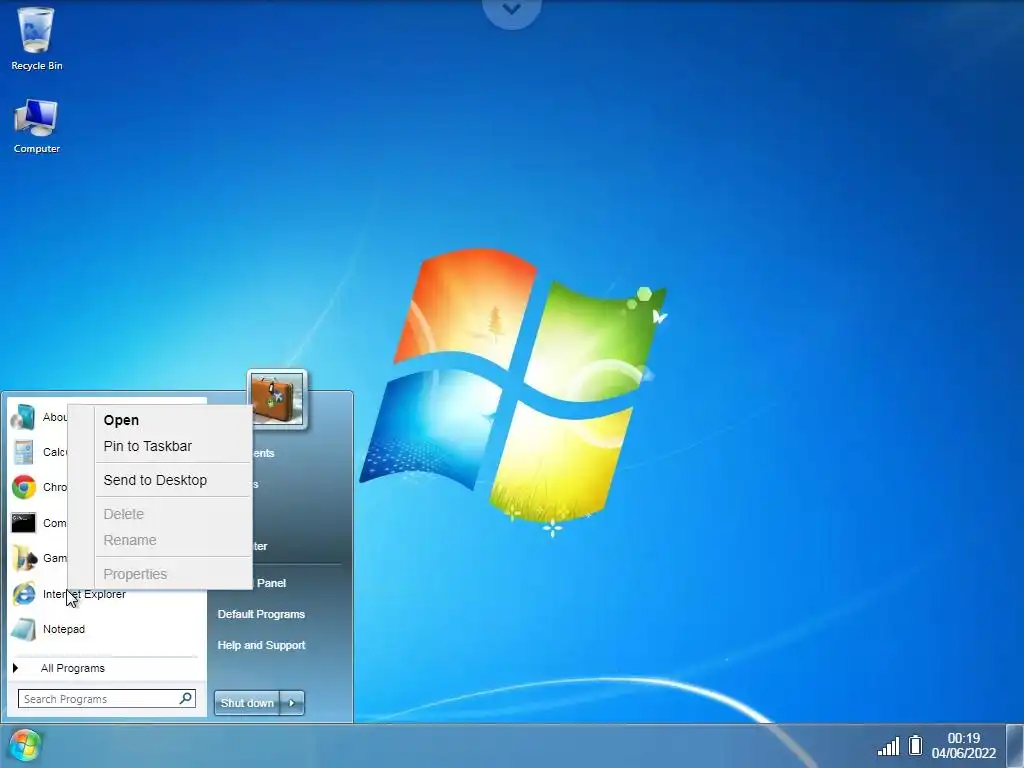Open Default Programs link
Image resolution: width=1024 pixels, height=768 pixels.
[x=261, y=614]
